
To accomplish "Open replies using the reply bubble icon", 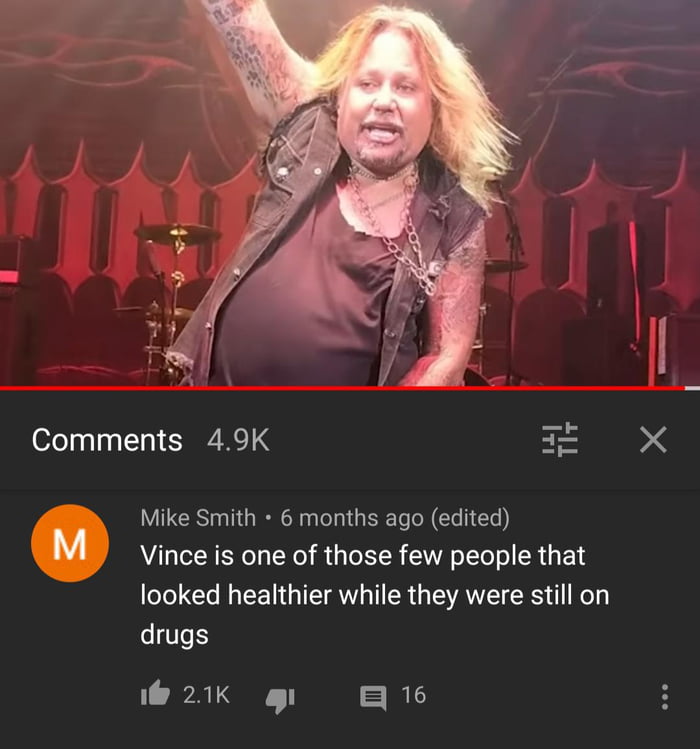I will 373,697.
